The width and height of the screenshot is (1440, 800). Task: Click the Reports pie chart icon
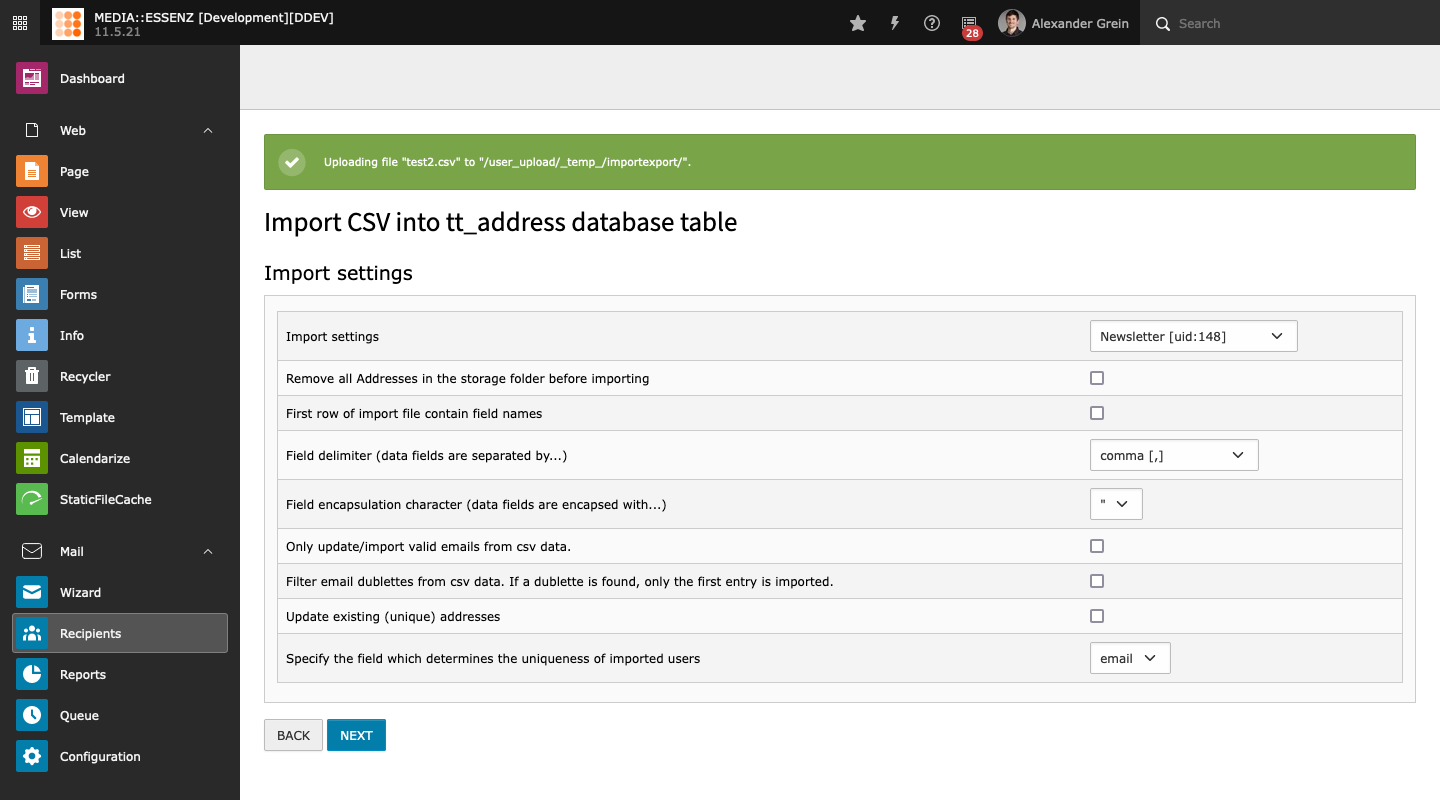pos(32,674)
